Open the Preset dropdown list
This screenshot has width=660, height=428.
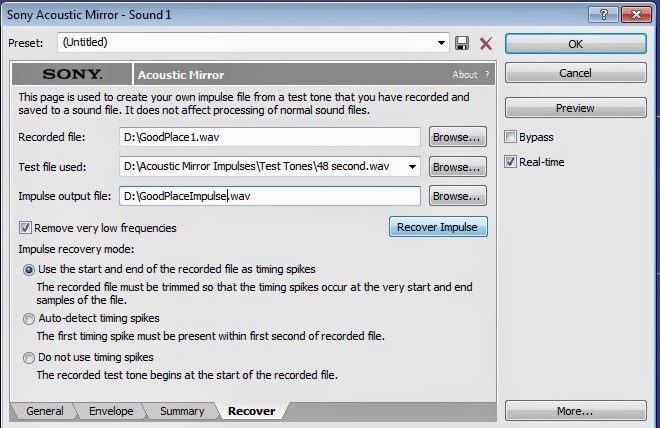(441, 43)
